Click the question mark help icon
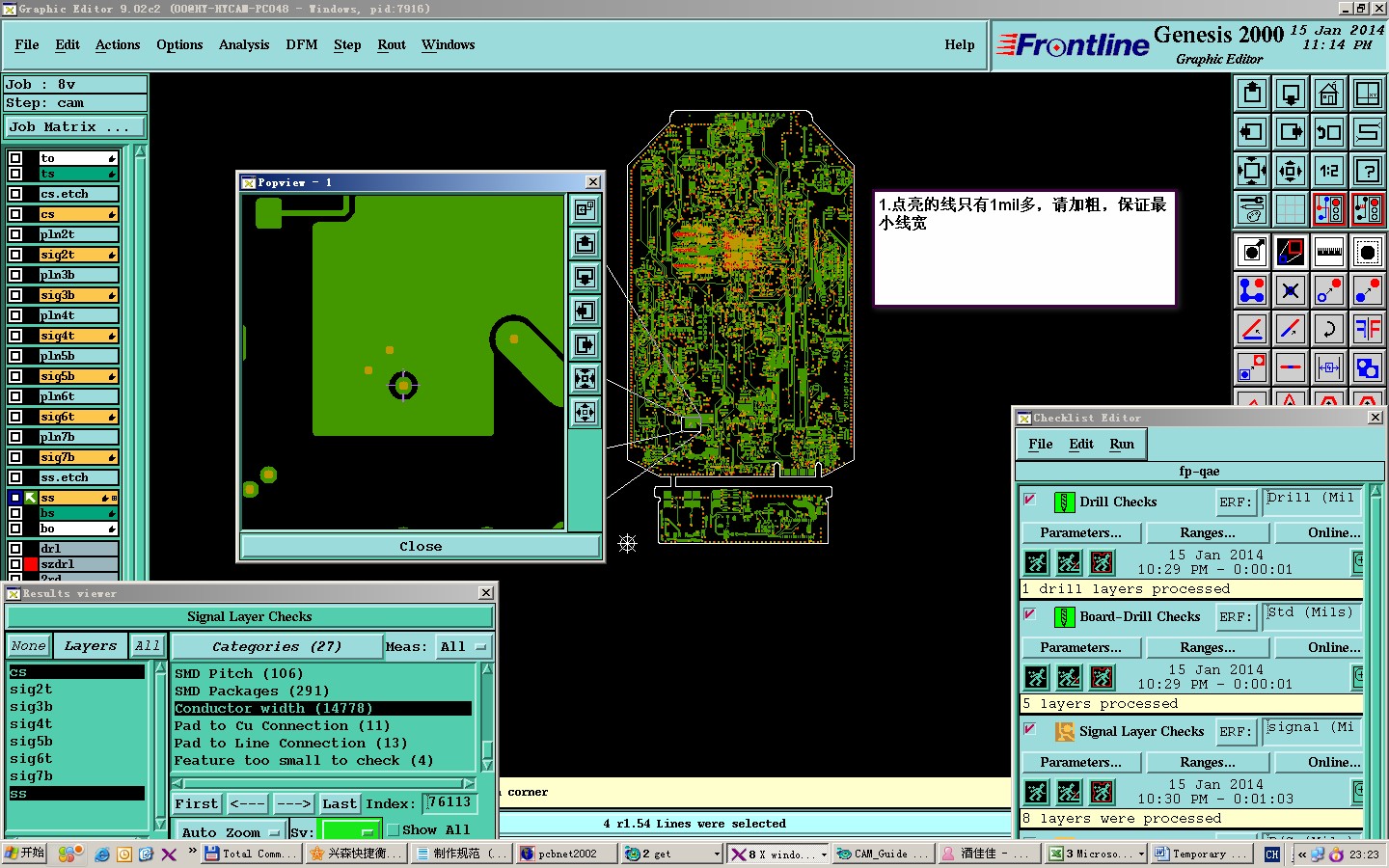 click(x=1368, y=171)
